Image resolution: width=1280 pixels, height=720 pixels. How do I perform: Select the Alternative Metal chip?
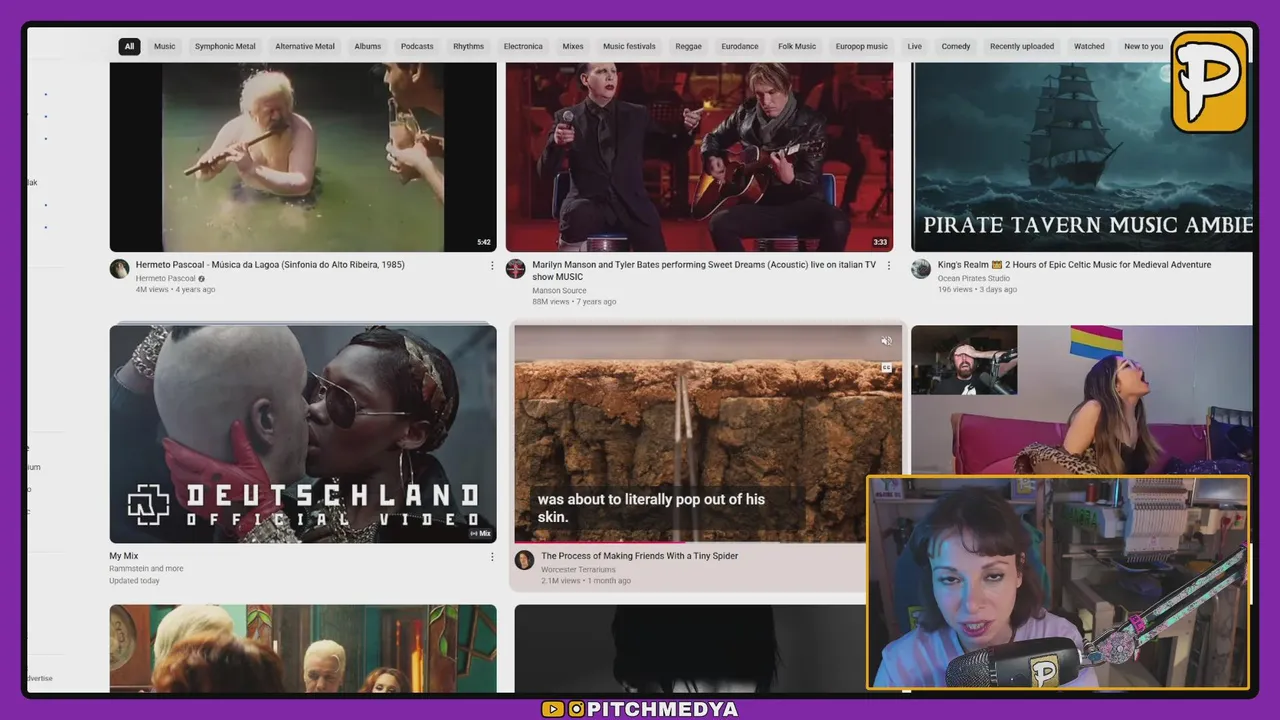tap(305, 46)
